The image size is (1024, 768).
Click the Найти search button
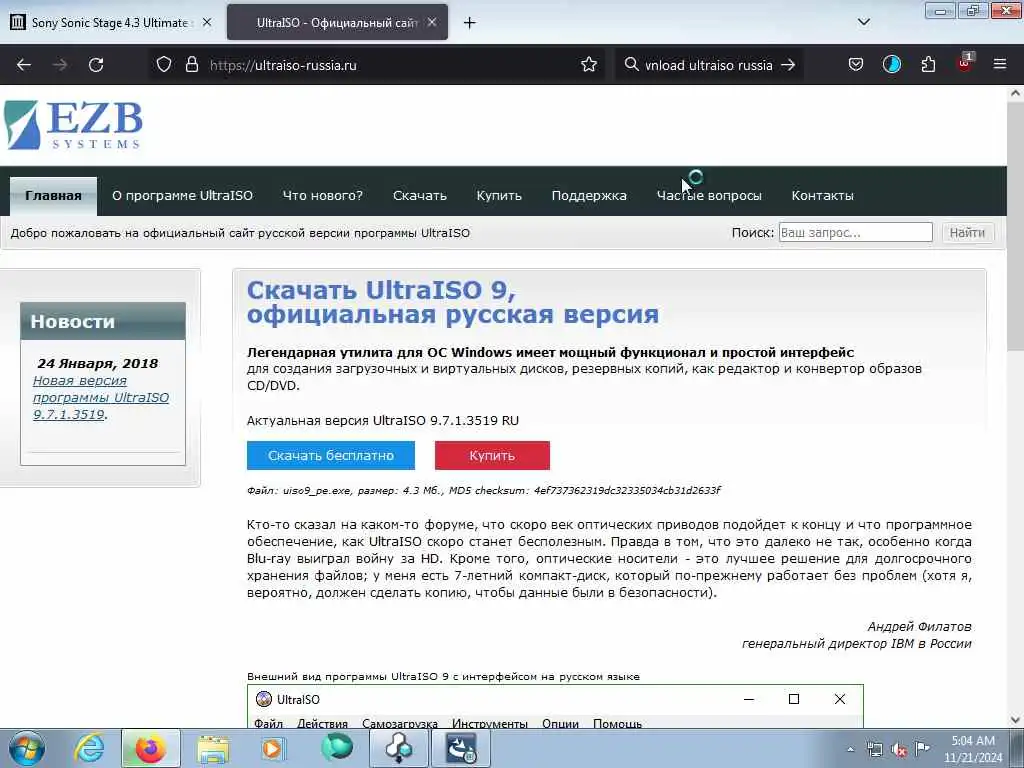point(967,232)
